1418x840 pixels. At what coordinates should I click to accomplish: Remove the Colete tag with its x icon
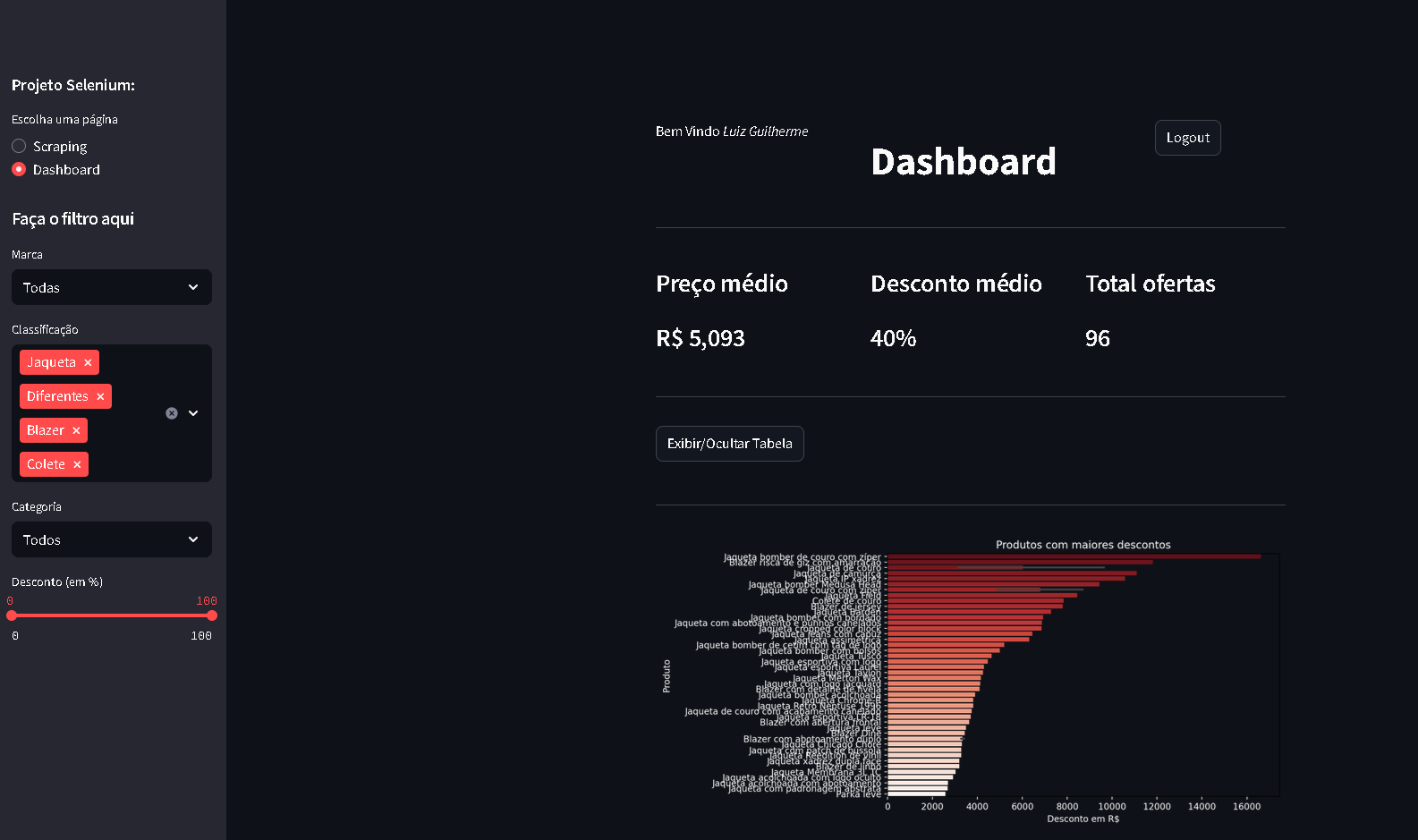tap(77, 464)
